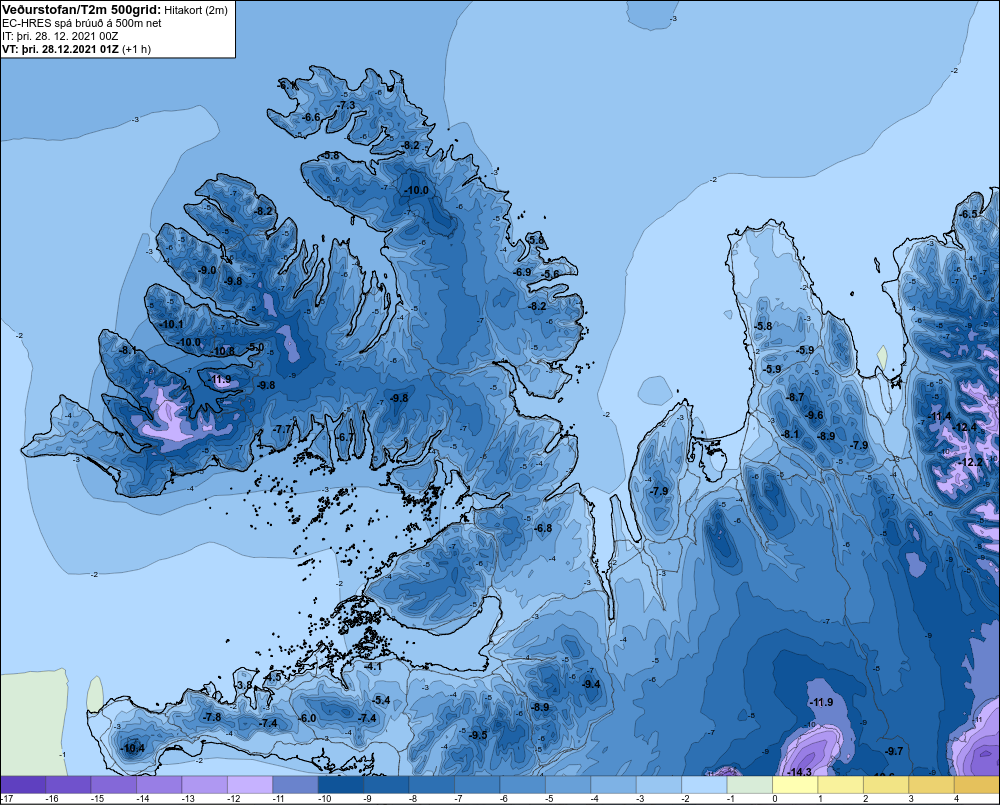The image size is (1000, 805).
Task: Click the -5.0 temperature label
Action: (x=256, y=348)
